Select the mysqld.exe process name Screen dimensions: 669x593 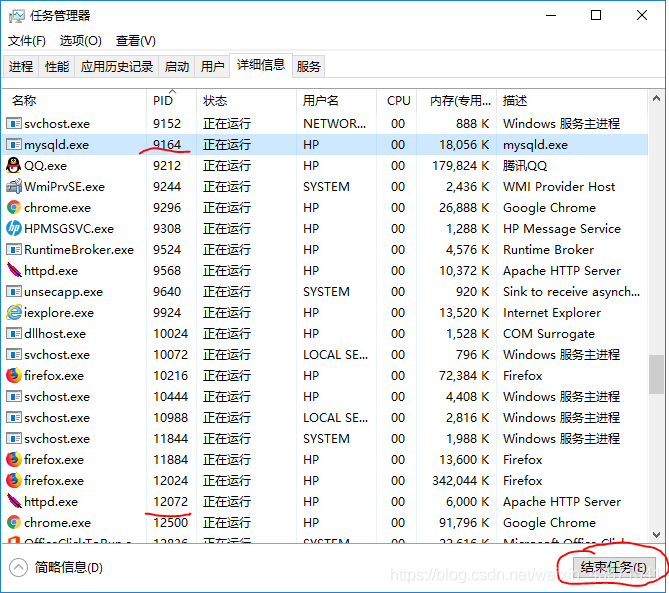tap(56, 145)
